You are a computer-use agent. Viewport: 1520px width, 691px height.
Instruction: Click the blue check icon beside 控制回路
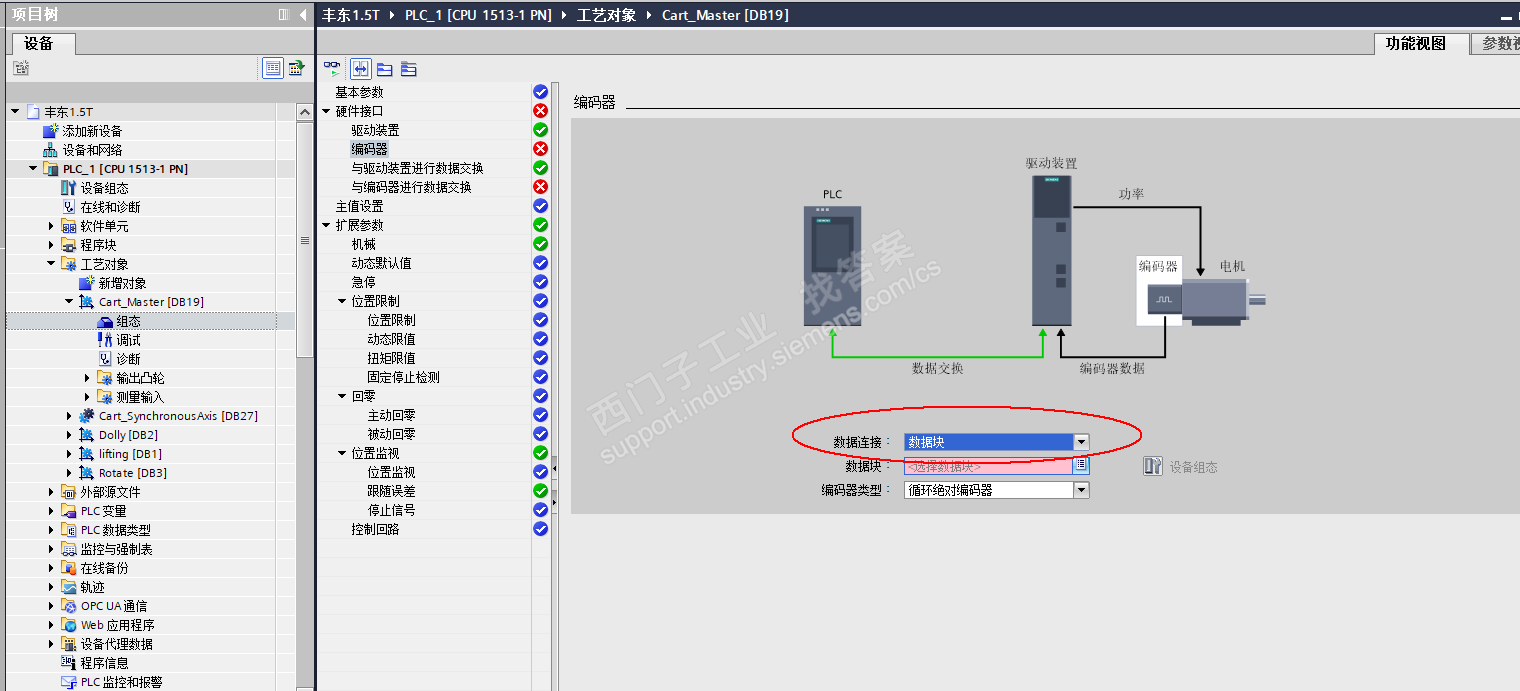coord(541,529)
